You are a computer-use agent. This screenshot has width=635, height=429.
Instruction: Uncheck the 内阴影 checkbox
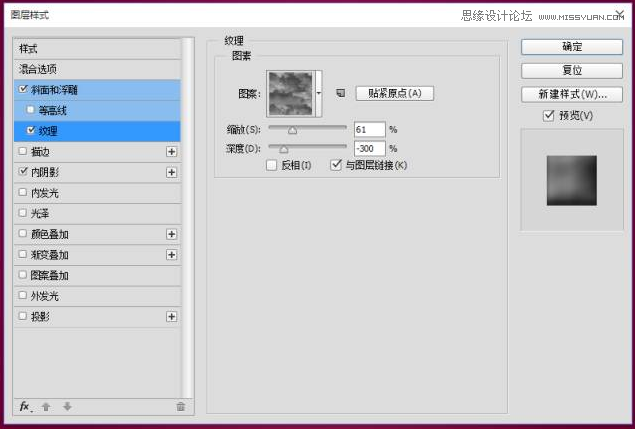[23, 172]
